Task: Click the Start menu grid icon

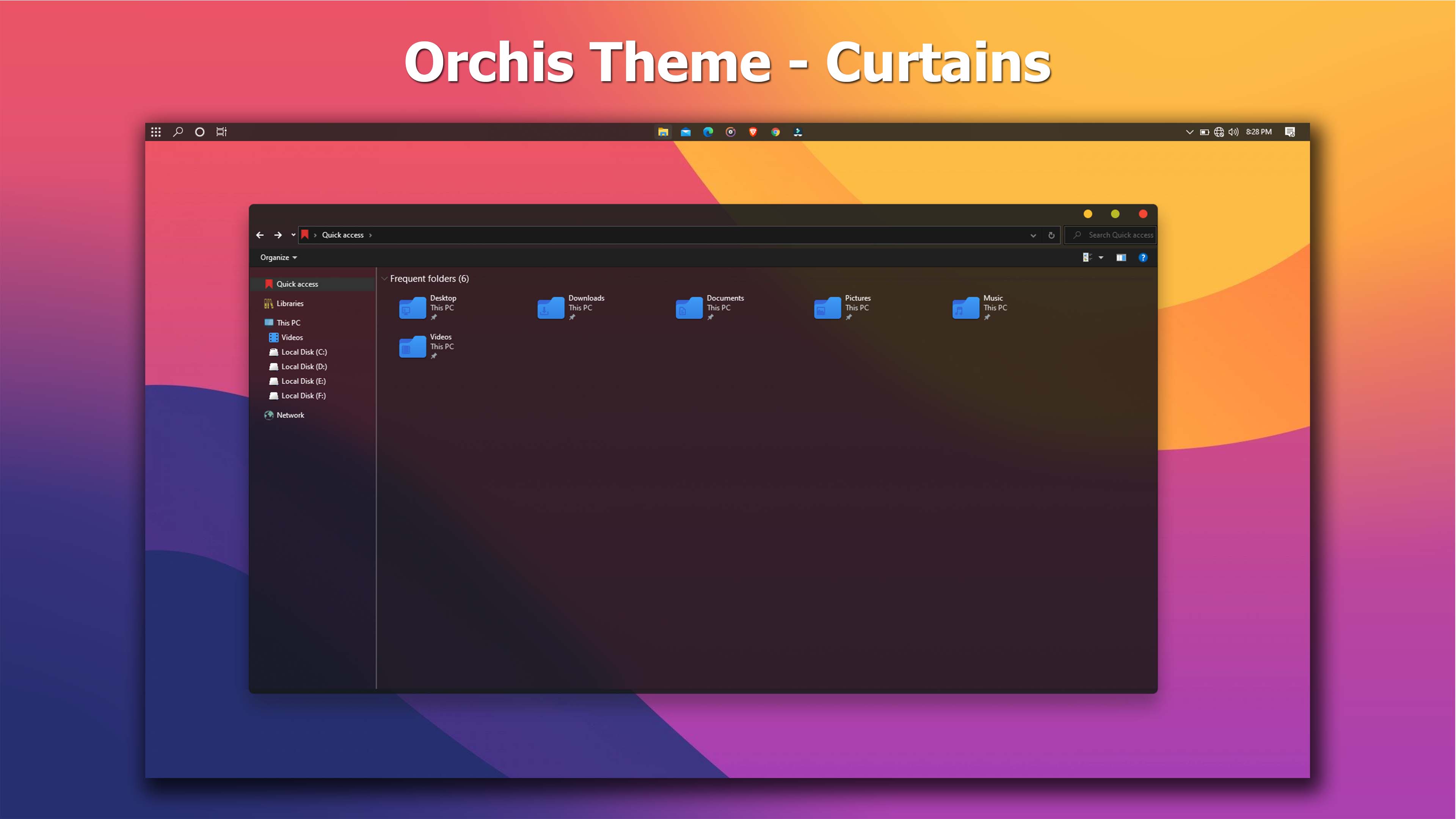Action: (156, 132)
